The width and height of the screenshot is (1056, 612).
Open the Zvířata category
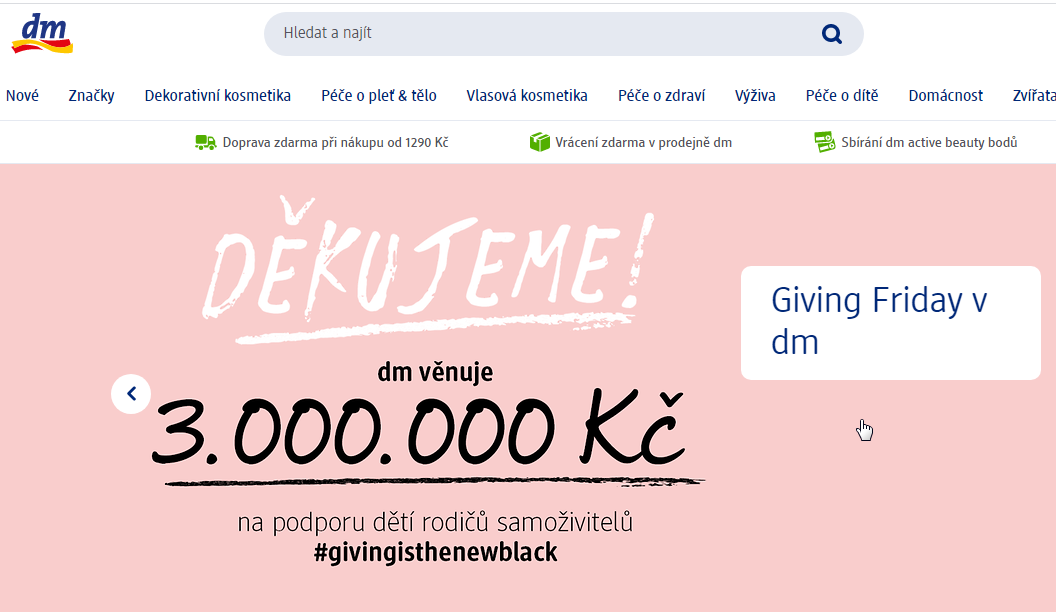click(1034, 96)
